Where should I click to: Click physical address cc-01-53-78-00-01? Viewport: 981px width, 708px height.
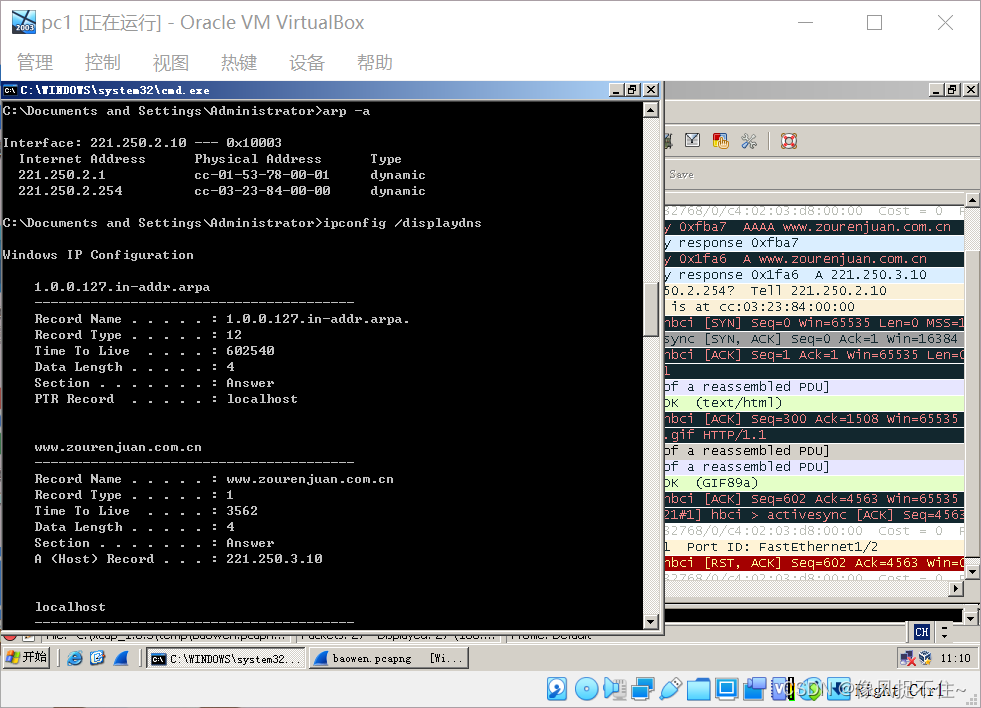(x=262, y=174)
